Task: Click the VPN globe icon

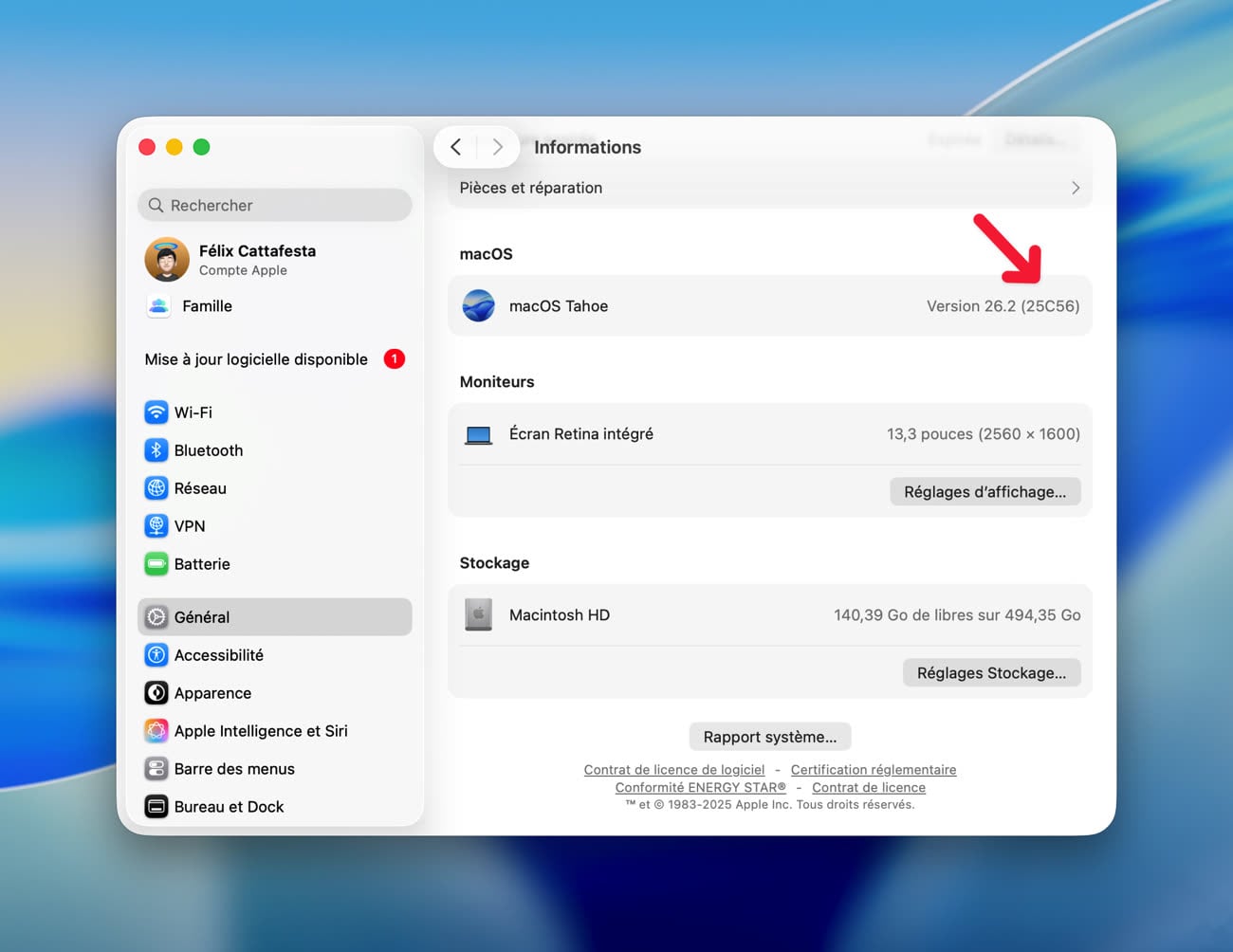Action: click(x=156, y=526)
